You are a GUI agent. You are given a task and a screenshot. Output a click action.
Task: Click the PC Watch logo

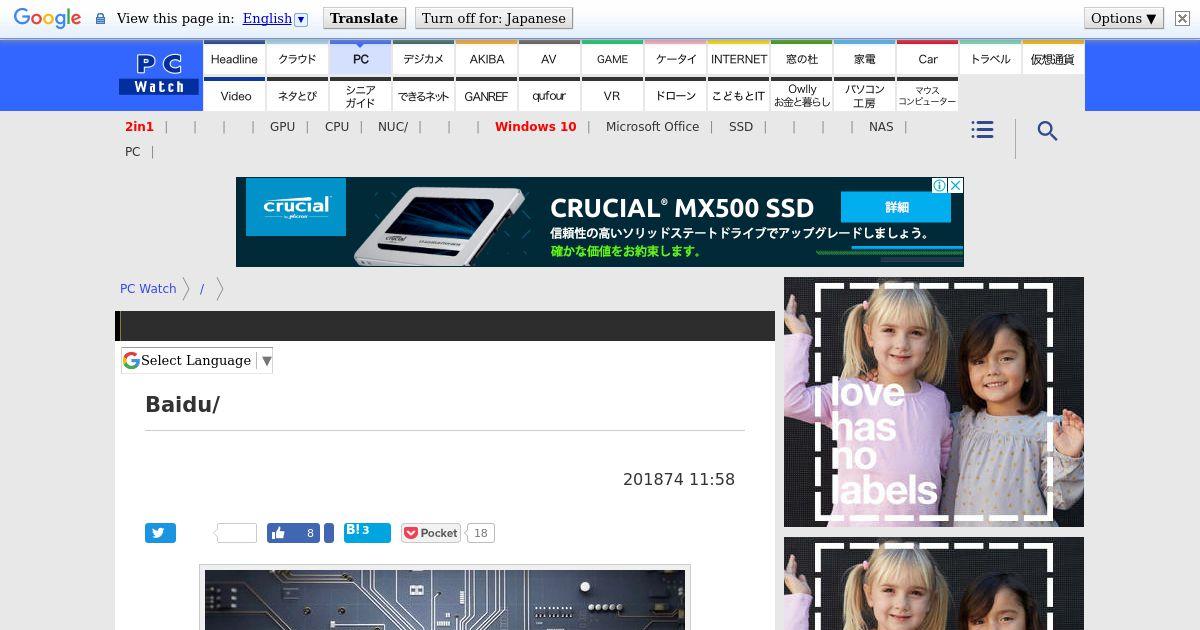tap(159, 74)
